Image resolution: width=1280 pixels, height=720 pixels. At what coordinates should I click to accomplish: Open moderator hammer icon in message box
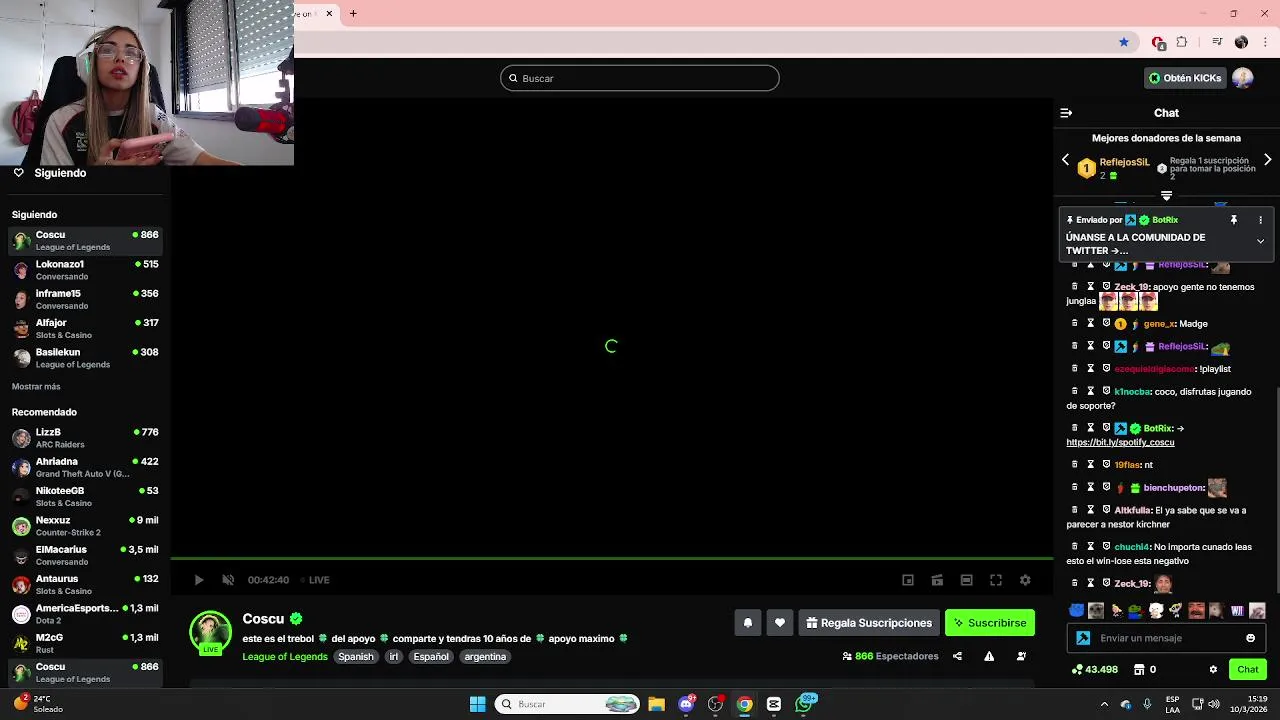(x=1083, y=638)
